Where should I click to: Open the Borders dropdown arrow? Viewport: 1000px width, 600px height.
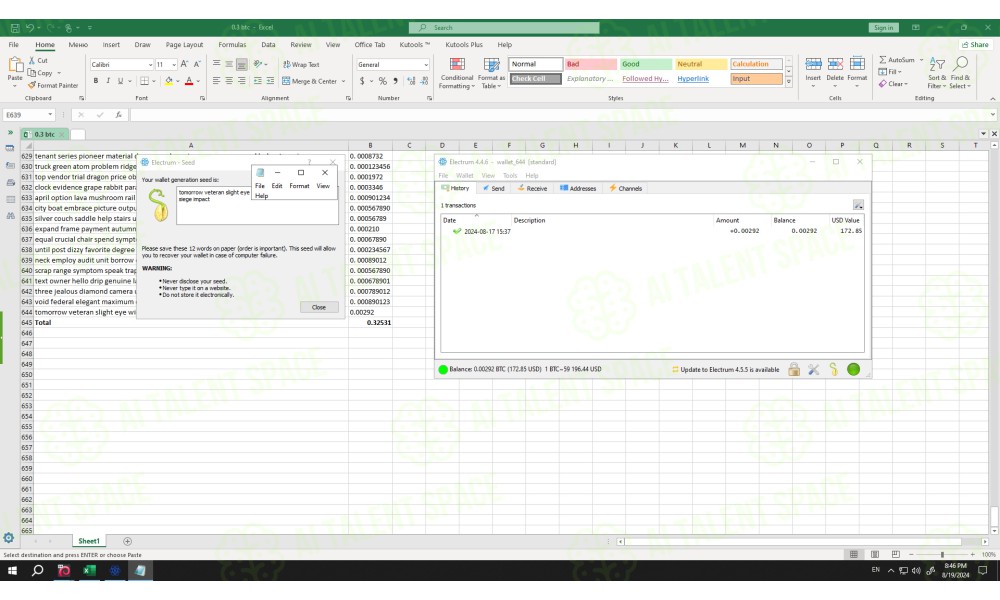(x=154, y=81)
